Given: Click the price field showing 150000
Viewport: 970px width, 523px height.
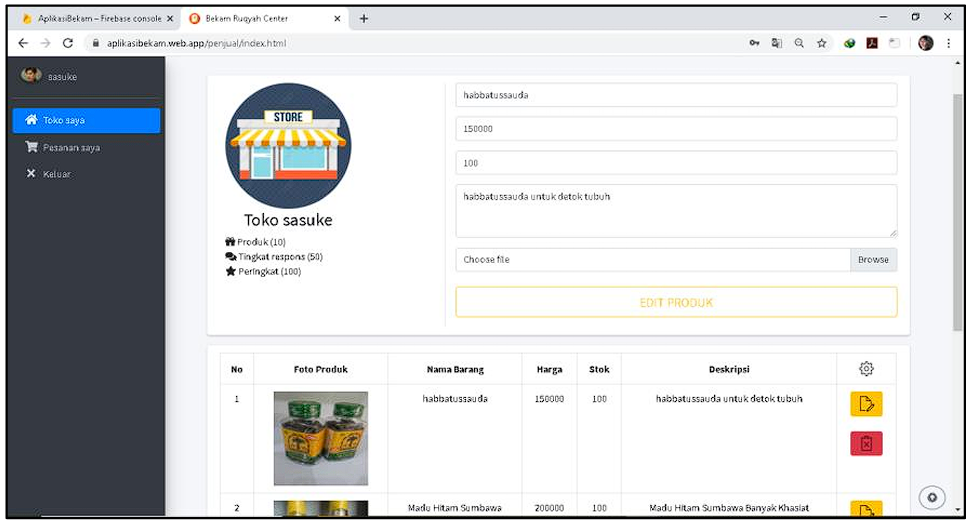Looking at the screenshot, I should coord(675,129).
